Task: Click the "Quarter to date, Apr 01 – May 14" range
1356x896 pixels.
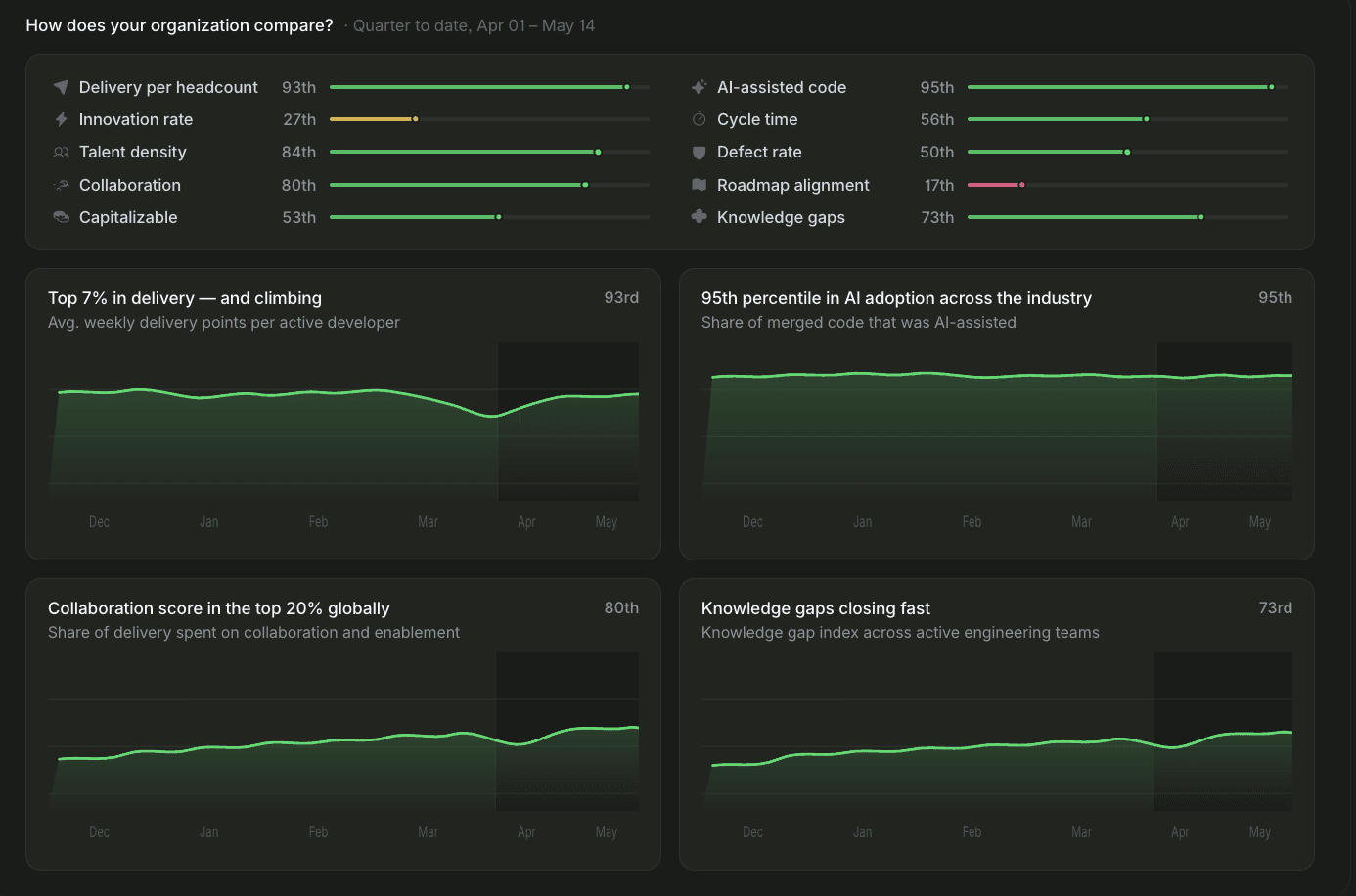Action: tap(474, 25)
